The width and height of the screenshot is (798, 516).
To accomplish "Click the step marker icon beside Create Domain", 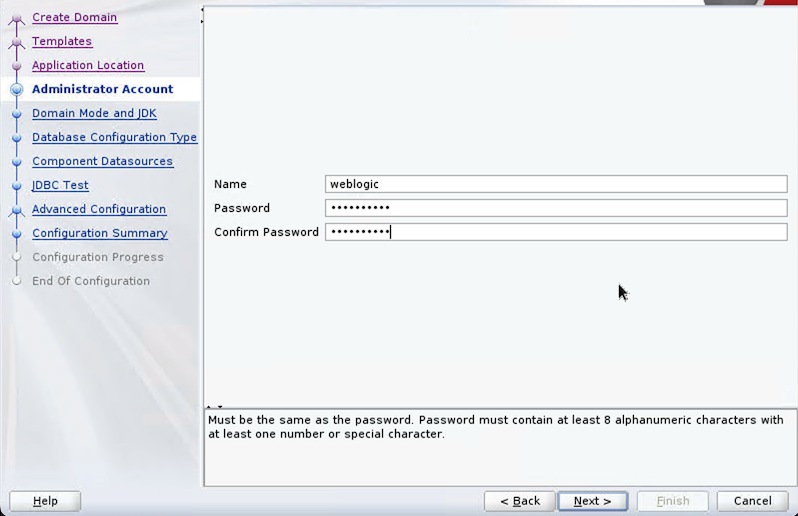I will coord(16,19).
